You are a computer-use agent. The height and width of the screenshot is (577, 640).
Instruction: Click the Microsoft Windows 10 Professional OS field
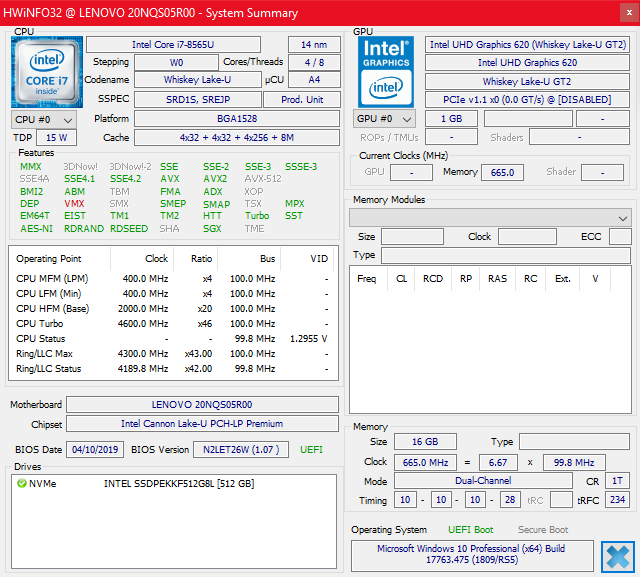coord(471,556)
